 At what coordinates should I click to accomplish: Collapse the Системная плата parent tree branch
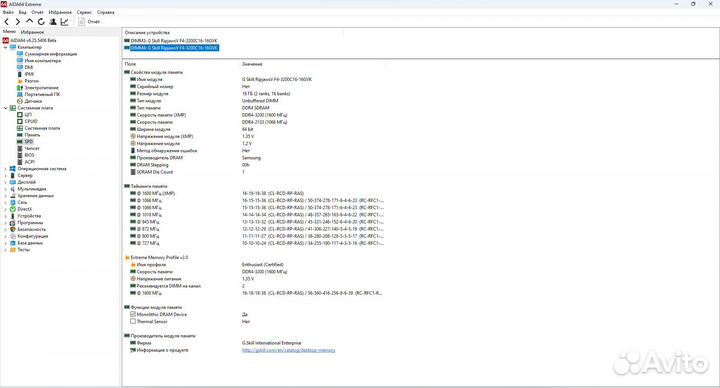(x=6, y=108)
